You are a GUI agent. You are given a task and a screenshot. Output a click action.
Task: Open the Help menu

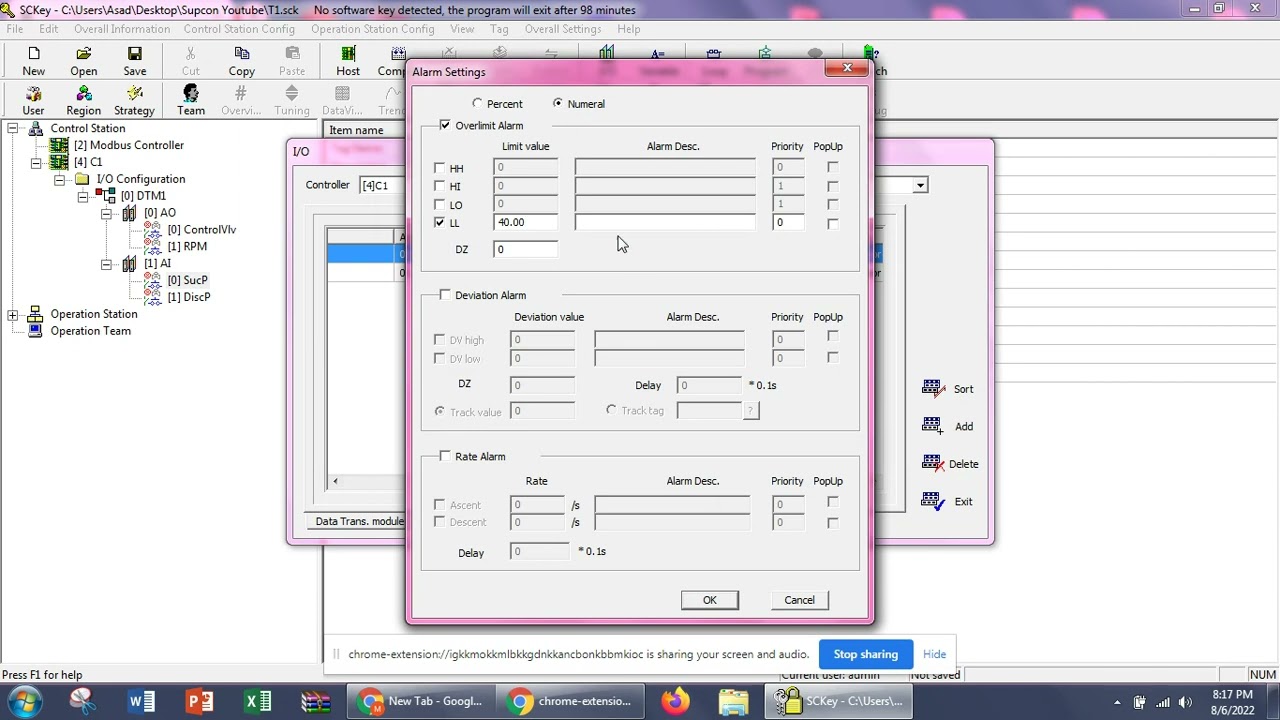[x=628, y=29]
